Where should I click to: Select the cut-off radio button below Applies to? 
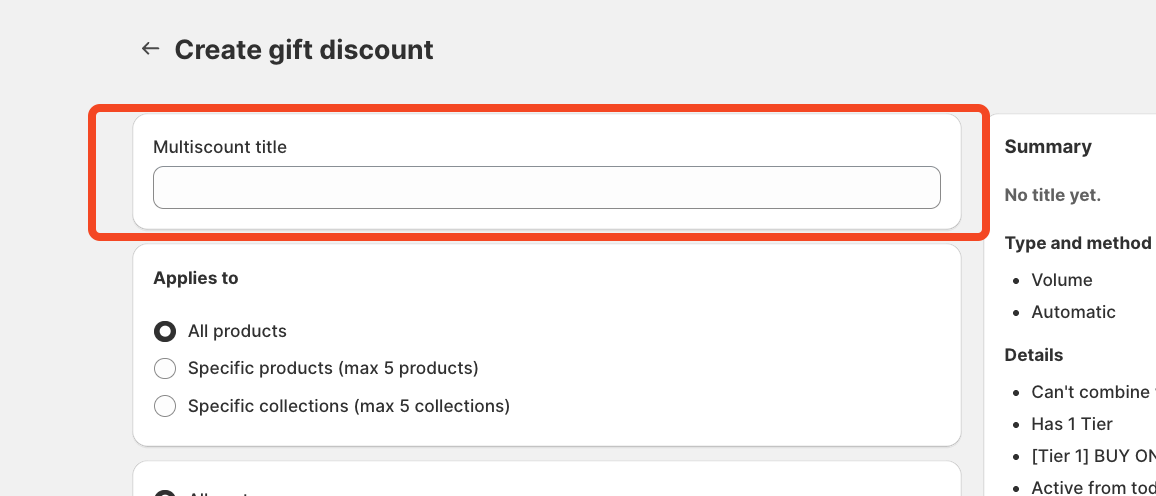pyautogui.click(x=165, y=493)
